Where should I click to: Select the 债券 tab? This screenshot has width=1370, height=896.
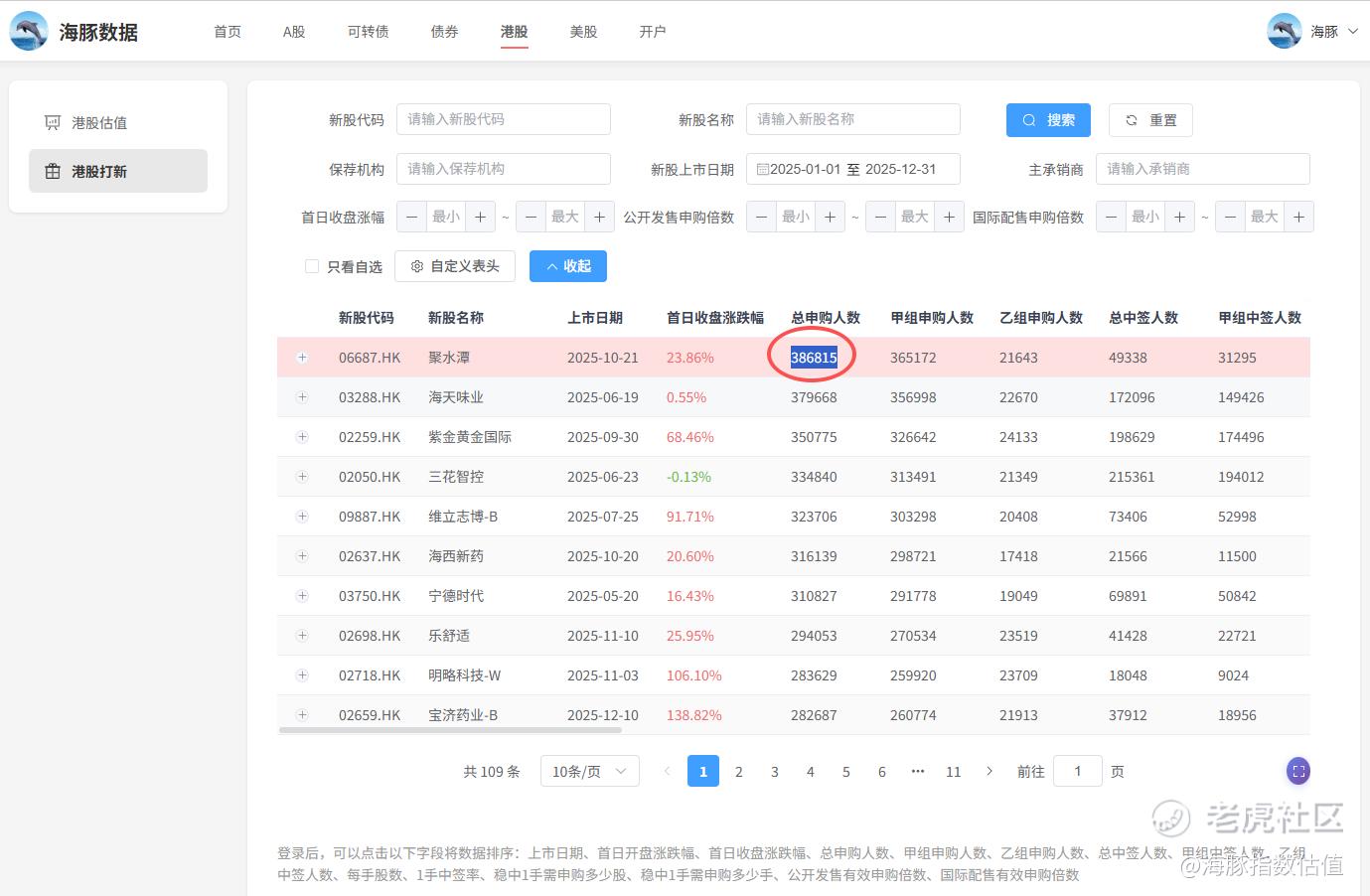pyautogui.click(x=445, y=32)
